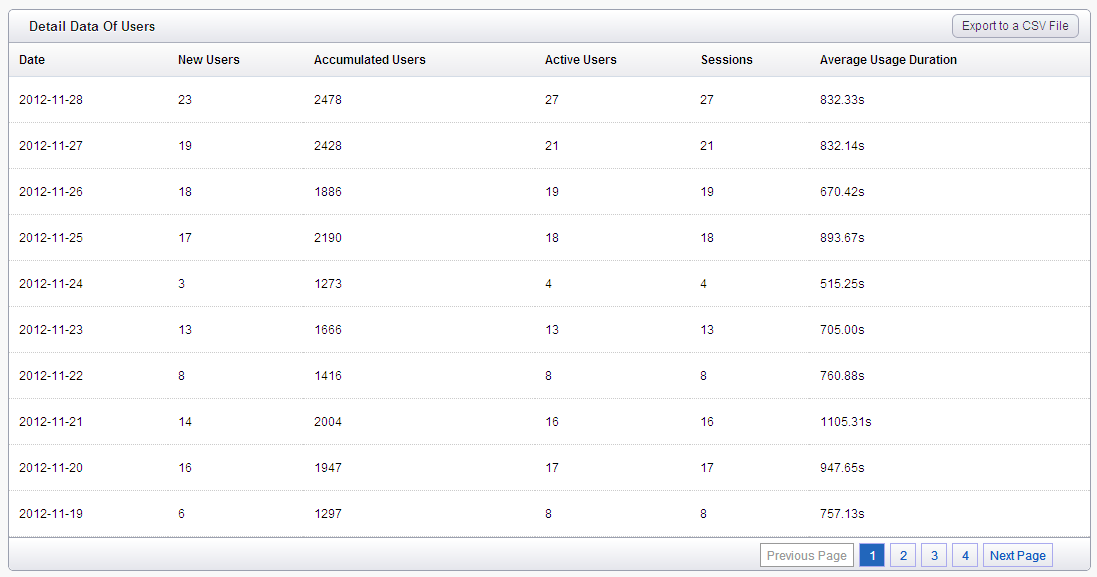Click the Previous Page button
This screenshot has width=1097, height=577.
click(x=807, y=555)
